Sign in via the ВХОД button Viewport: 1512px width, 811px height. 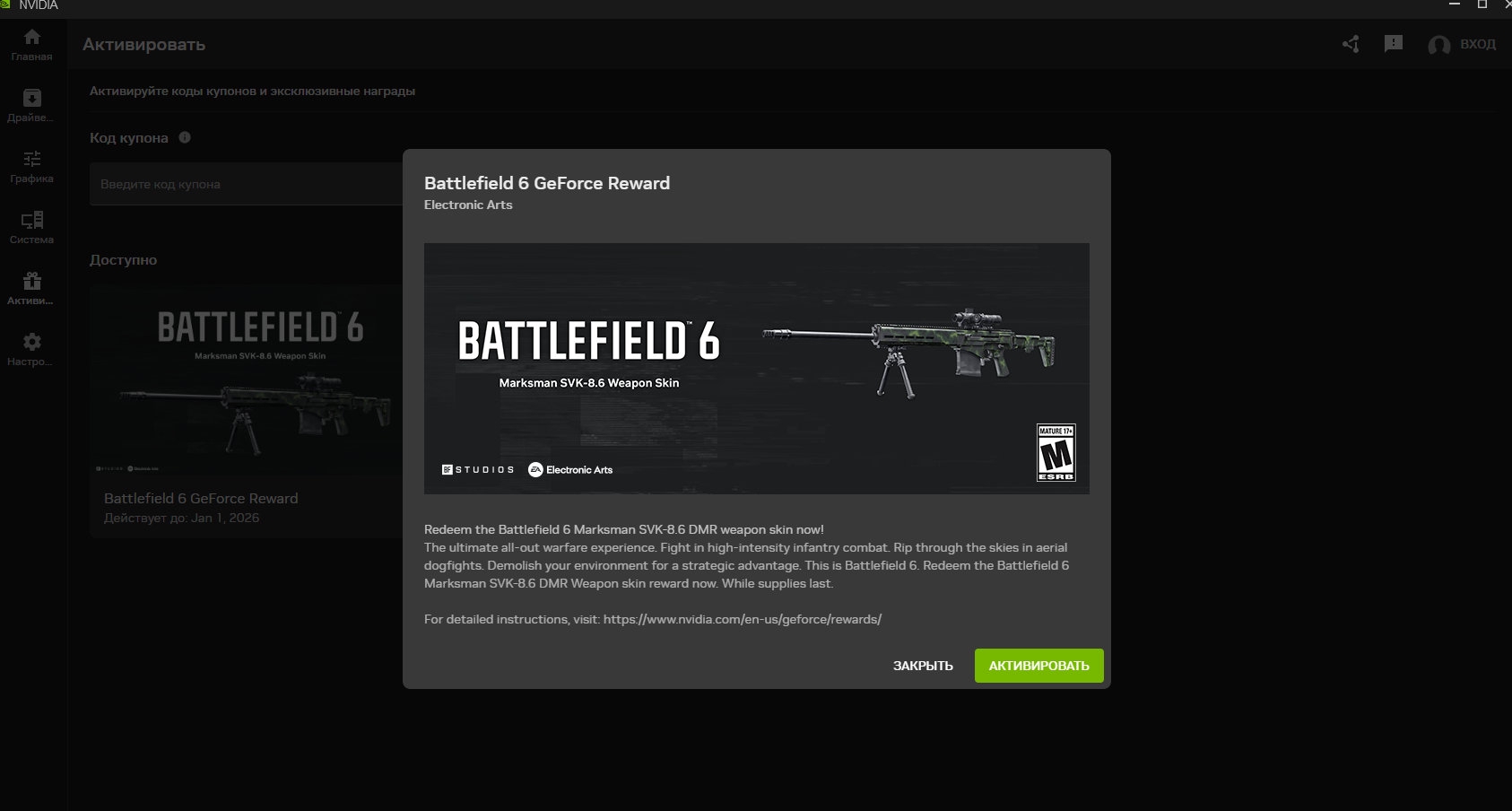point(1478,44)
